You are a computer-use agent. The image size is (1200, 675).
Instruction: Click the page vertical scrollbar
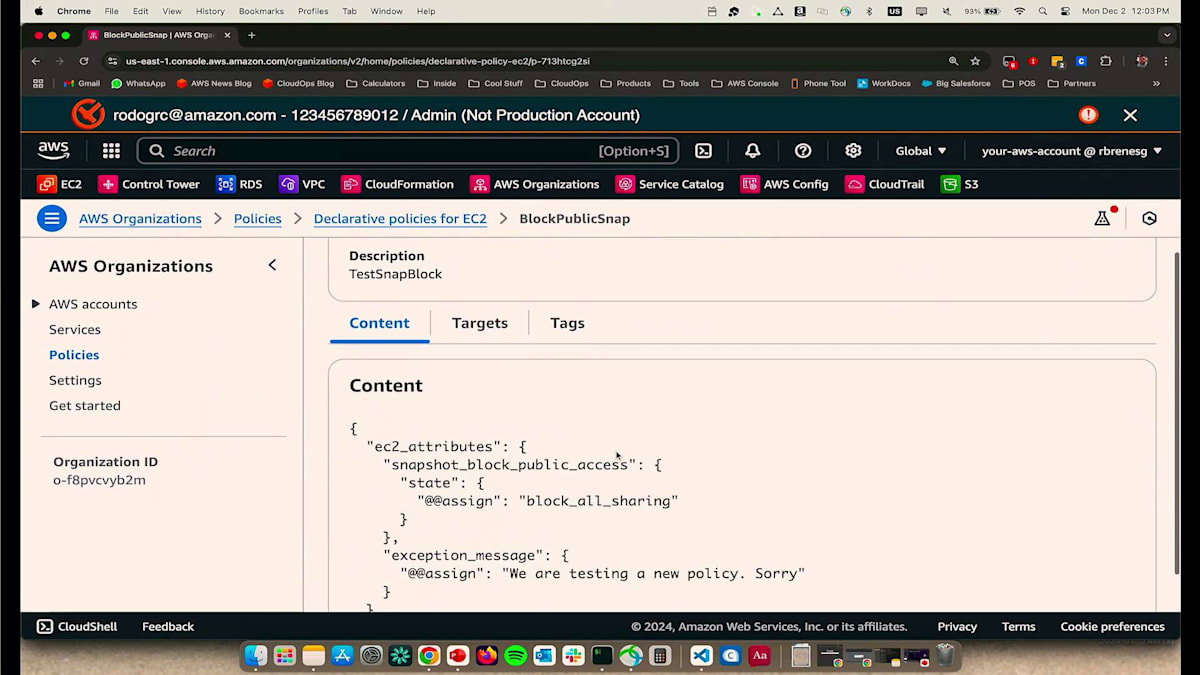[x=1176, y=414]
